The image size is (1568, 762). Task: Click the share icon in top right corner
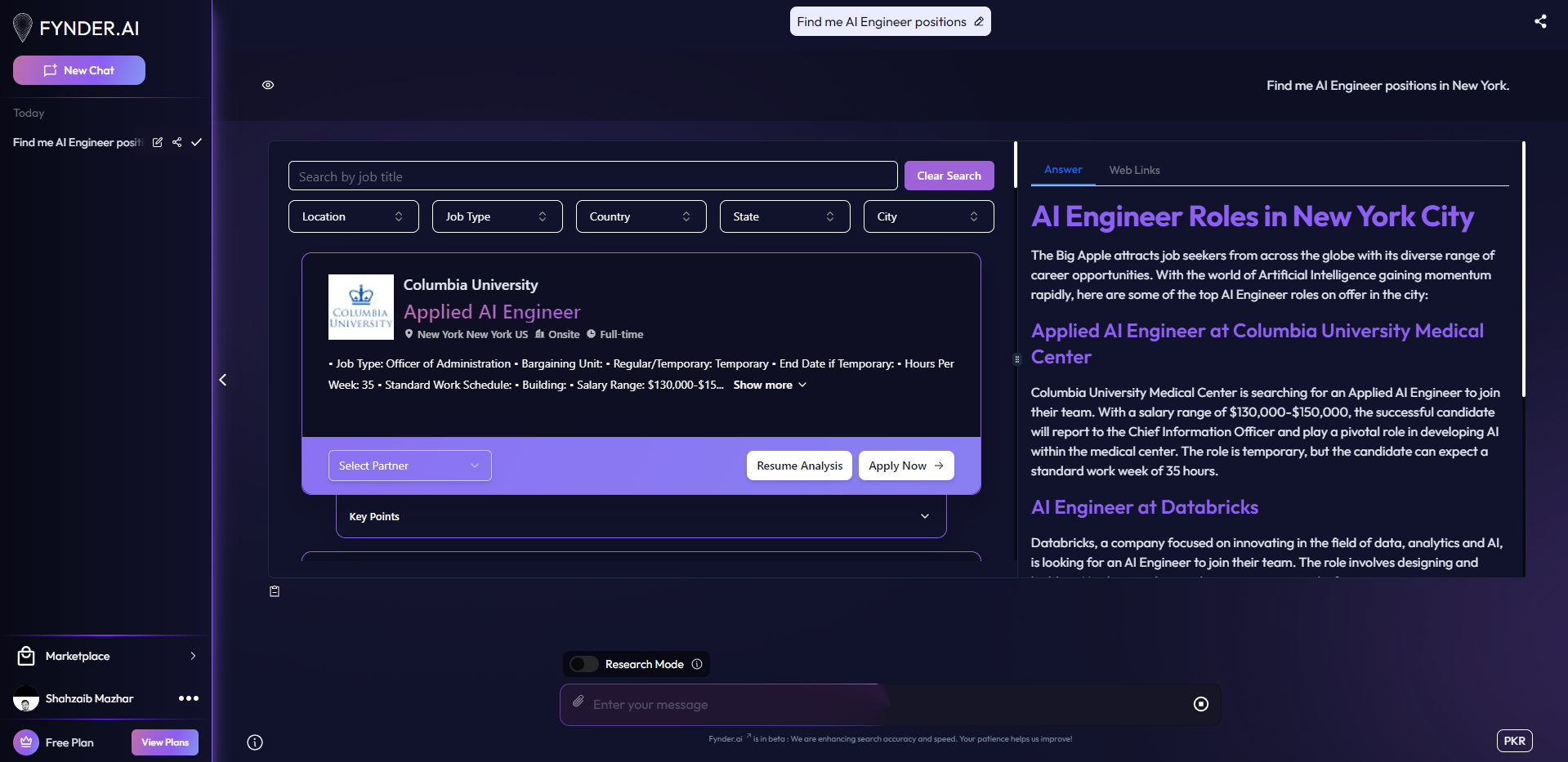click(x=1540, y=21)
